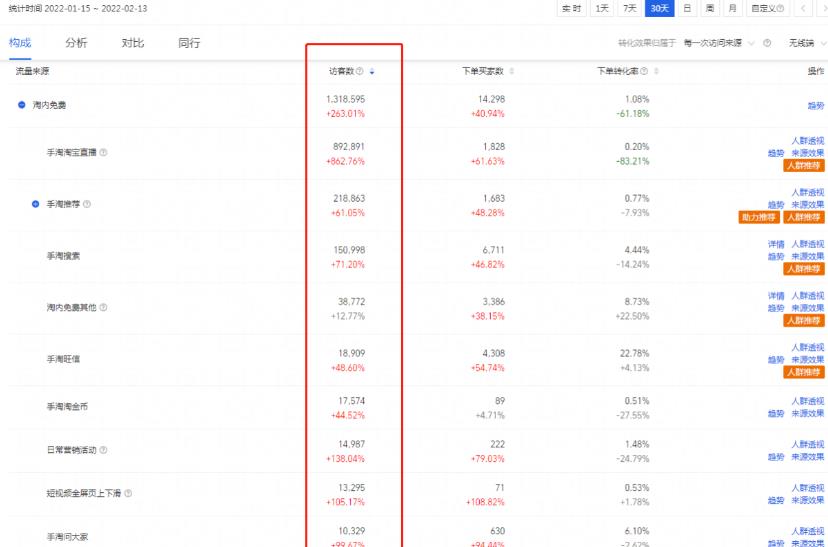This screenshot has height=547, width=828.
Task: Click buyer count 14,298
Action: (491, 99)
